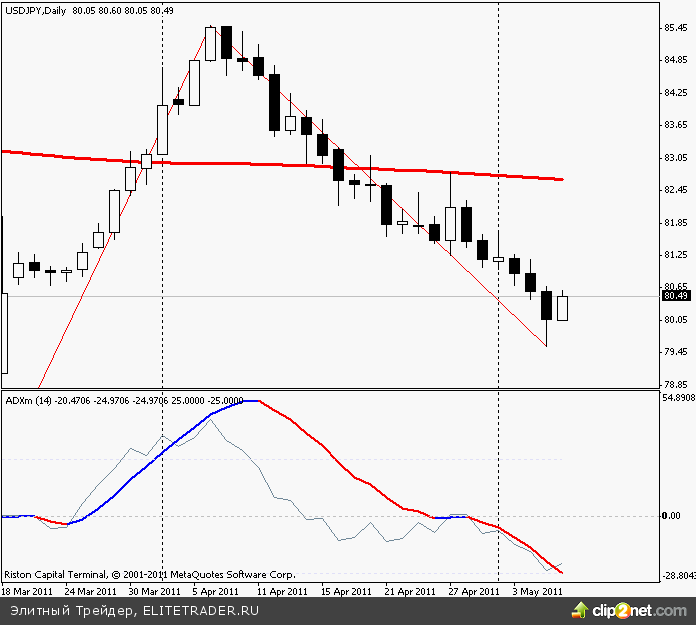Click the 3 May 2011 date label
Screen dimensions: 696x625
click(x=537, y=591)
